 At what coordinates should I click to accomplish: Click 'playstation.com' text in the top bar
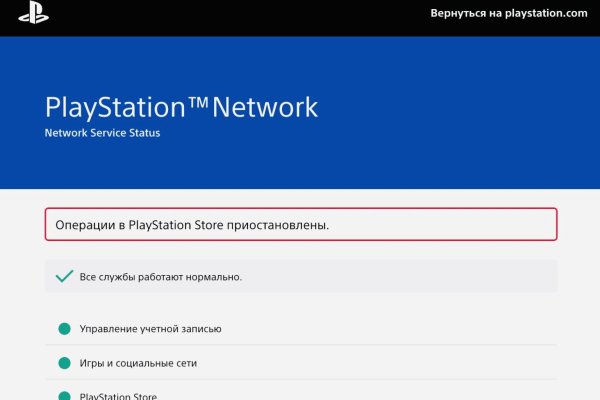pos(544,14)
